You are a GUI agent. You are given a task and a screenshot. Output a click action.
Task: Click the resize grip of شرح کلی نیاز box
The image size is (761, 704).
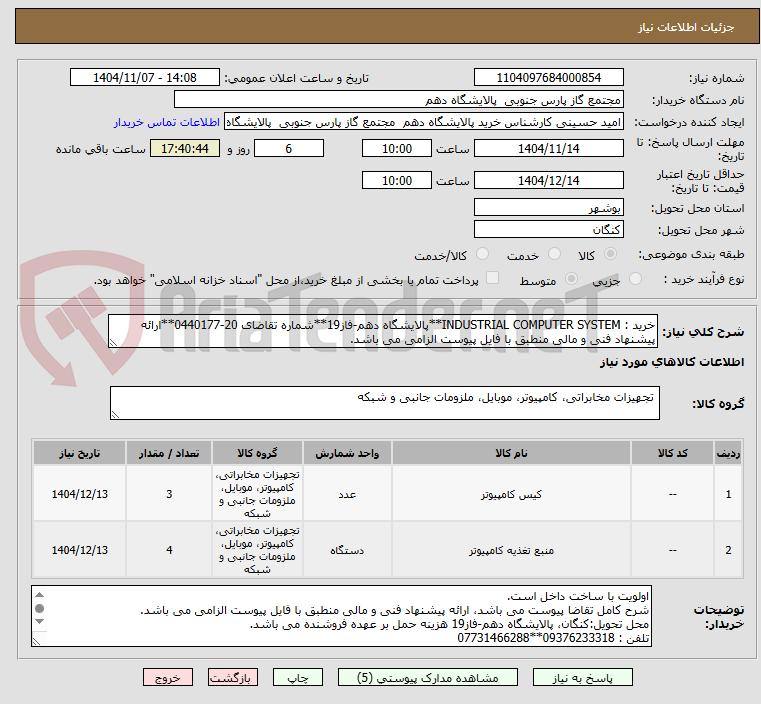pos(114,343)
